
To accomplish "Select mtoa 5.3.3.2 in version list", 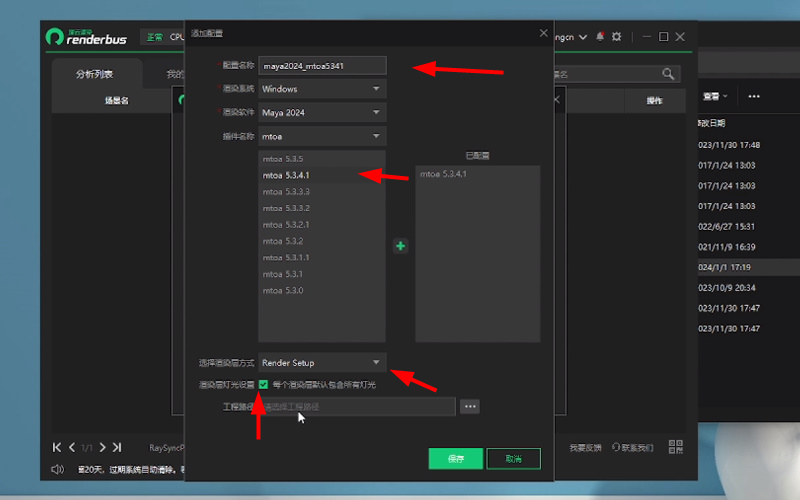I will click(322, 208).
